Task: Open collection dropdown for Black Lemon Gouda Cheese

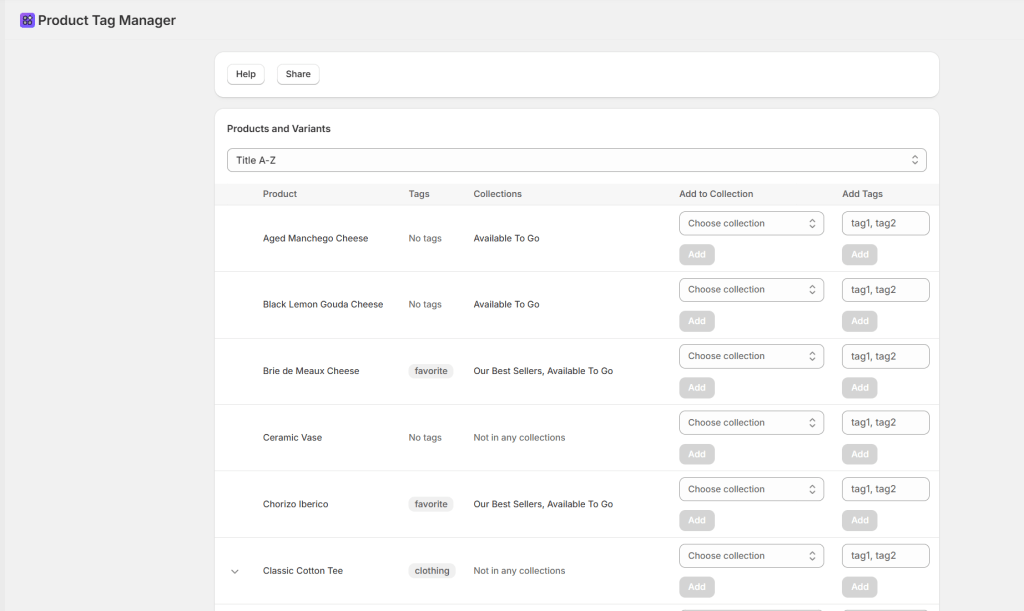Action: tap(751, 290)
